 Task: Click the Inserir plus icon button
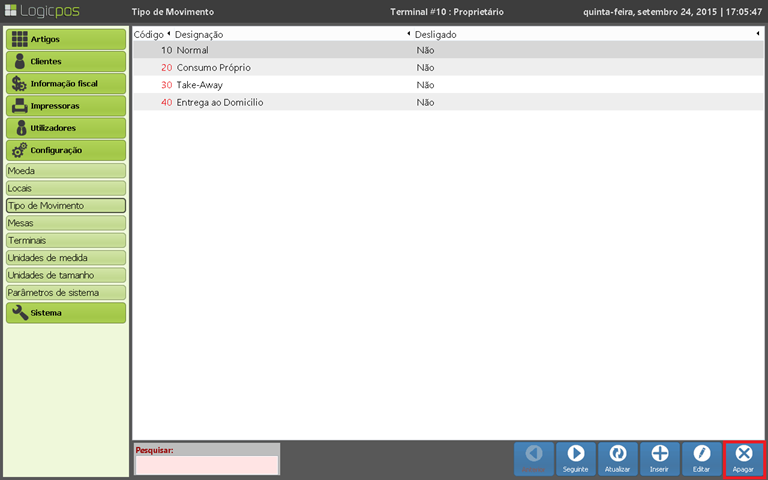(x=659, y=458)
